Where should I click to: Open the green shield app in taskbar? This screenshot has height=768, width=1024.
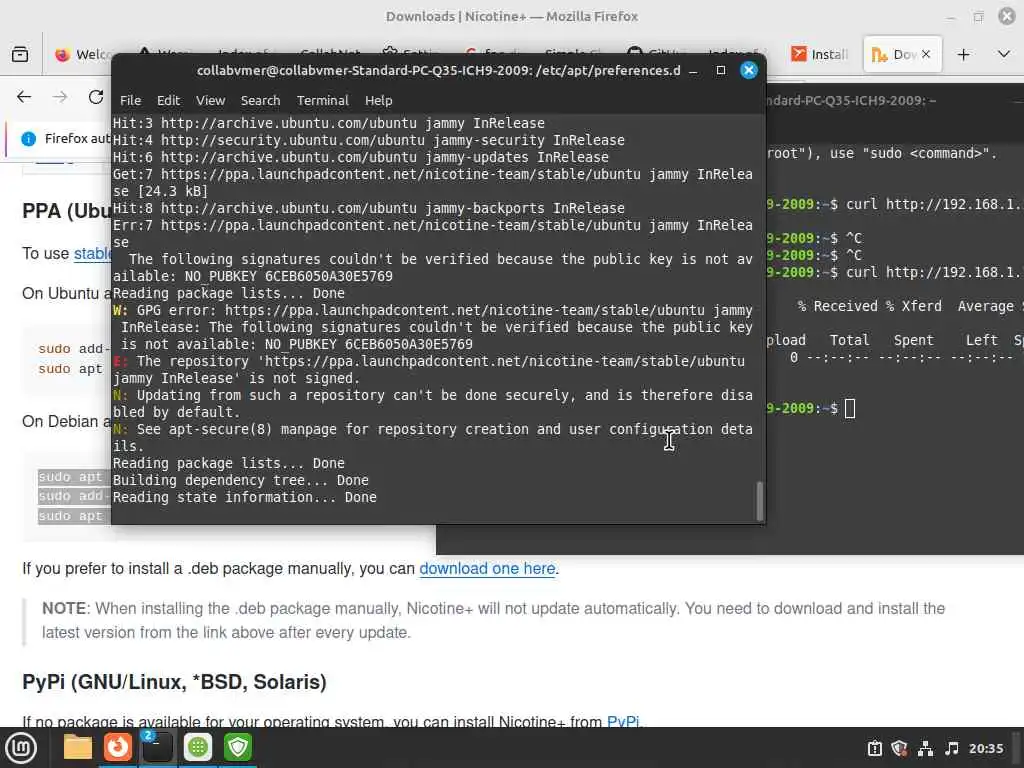238,747
